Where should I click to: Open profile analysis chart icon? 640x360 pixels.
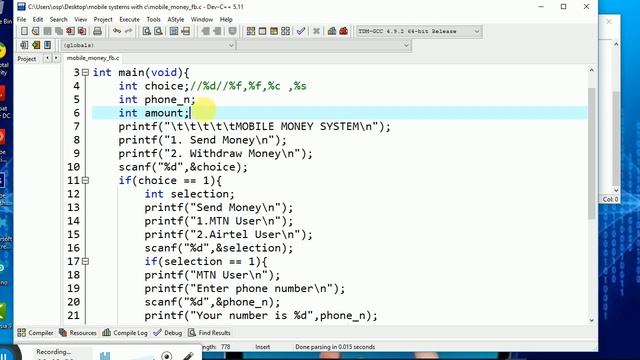coord(332,31)
